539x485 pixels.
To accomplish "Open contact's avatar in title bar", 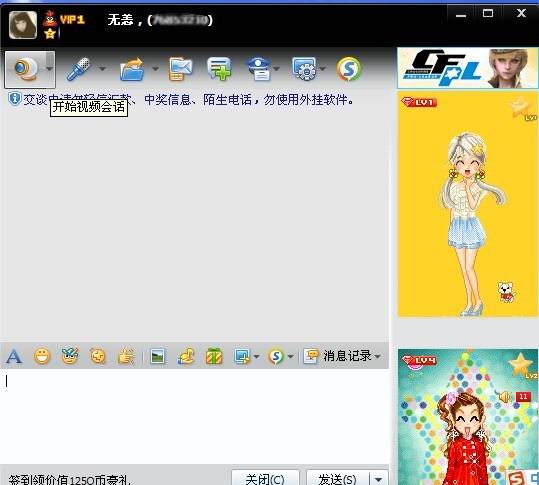I will pyautogui.click(x=23, y=25).
